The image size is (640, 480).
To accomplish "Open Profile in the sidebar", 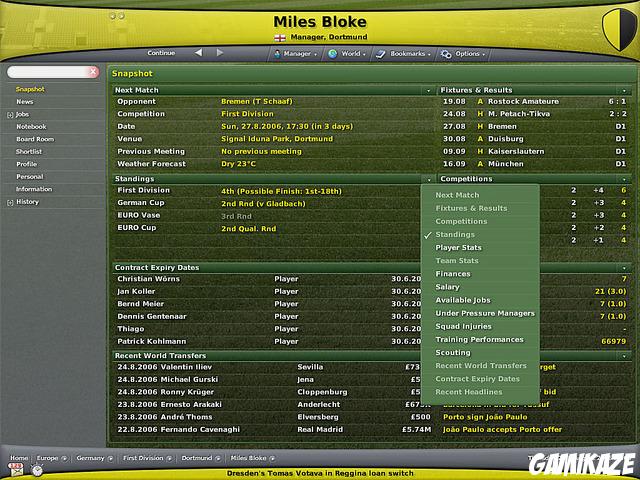I will click(x=27, y=164).
